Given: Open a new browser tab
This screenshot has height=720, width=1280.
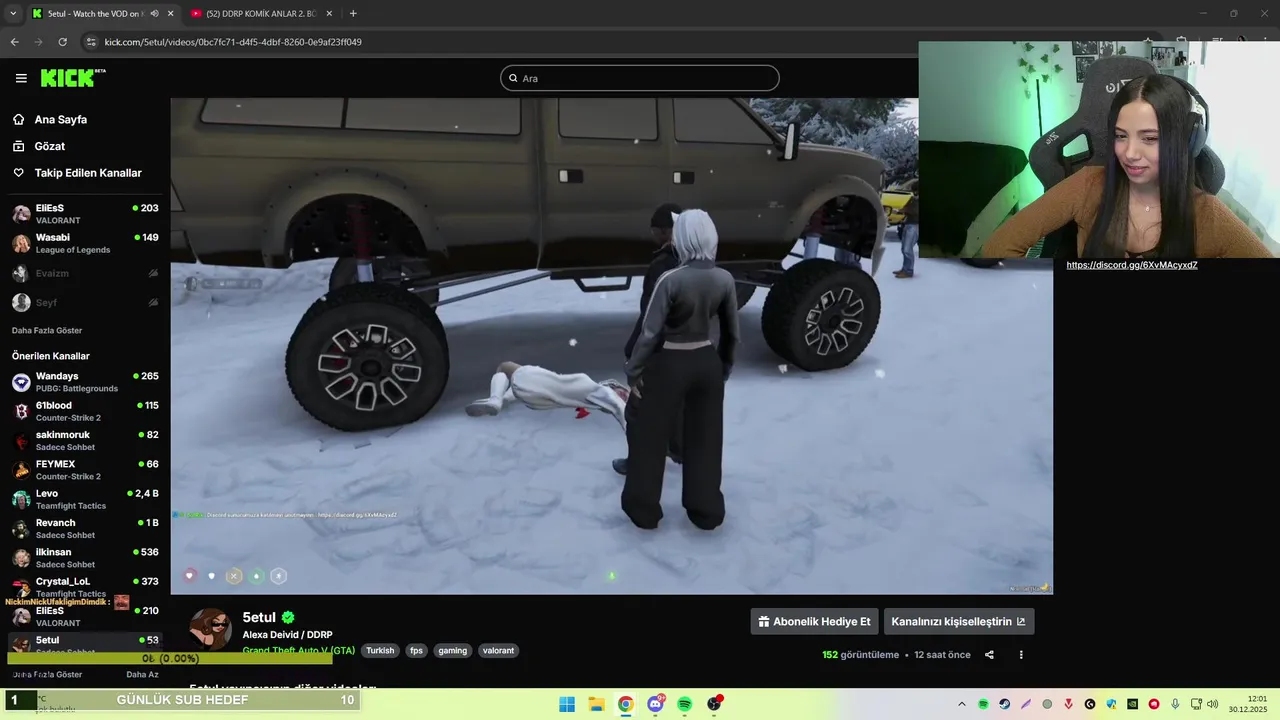Looking at the screenshot, I should 353,13.
